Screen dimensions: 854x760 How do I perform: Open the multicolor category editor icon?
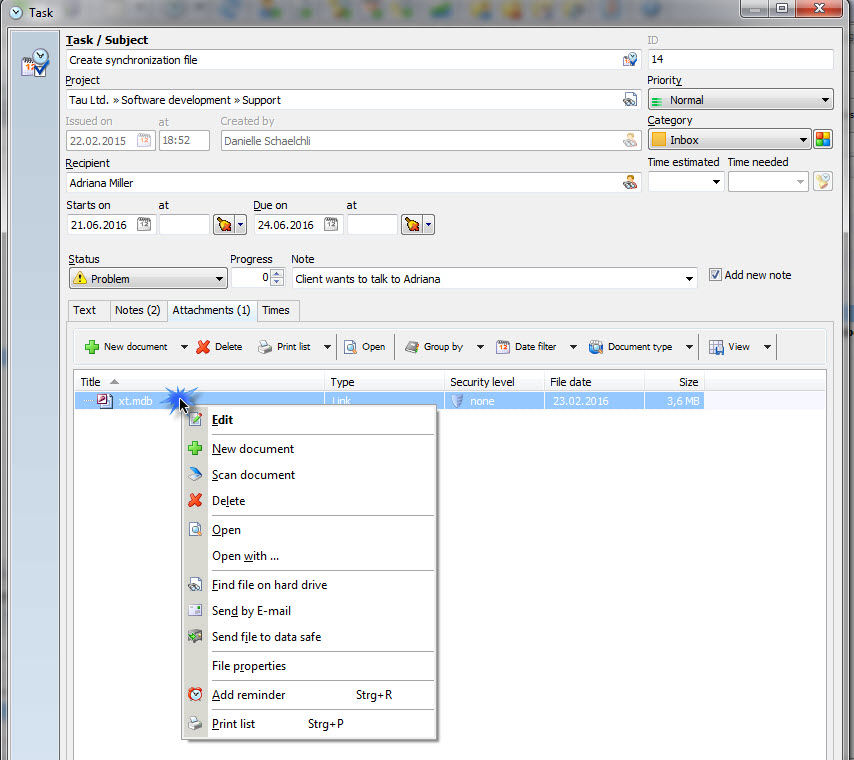click(823, 140)
